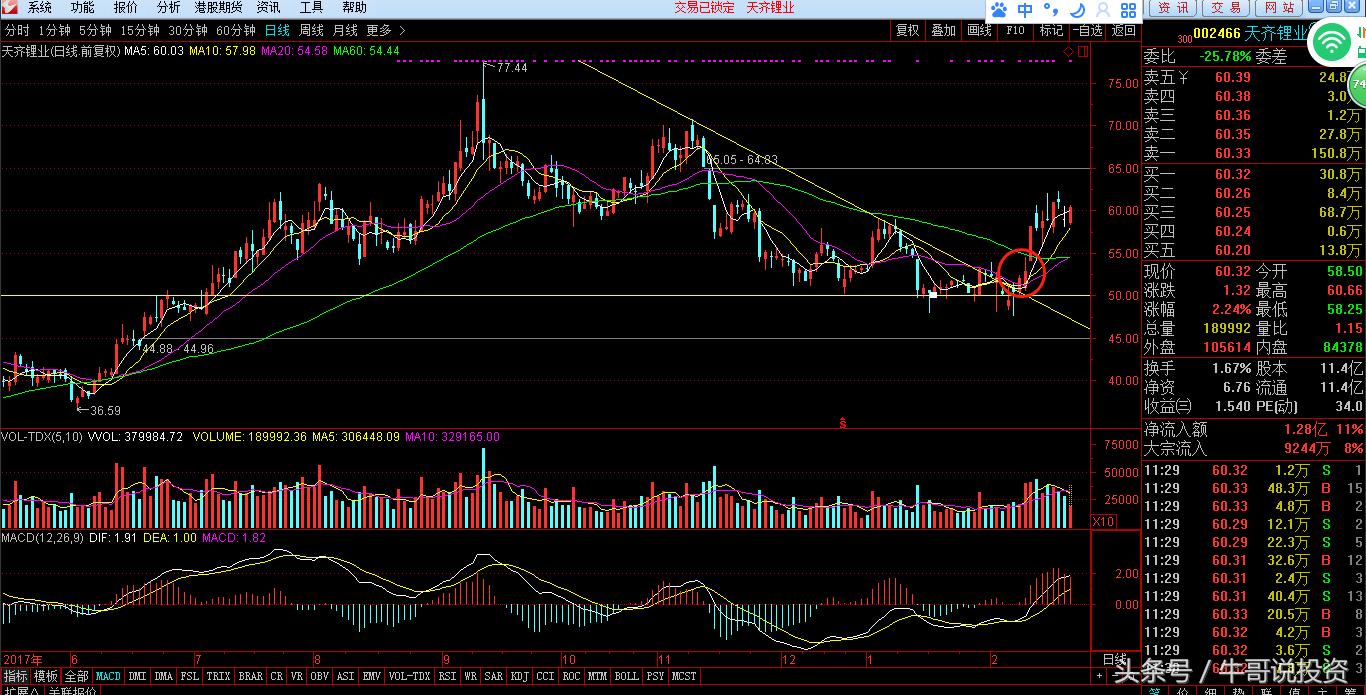The width and height of the screenshot is (1366, 695).
Task: Click the Baidu paw input method icon
Action: 999,11
